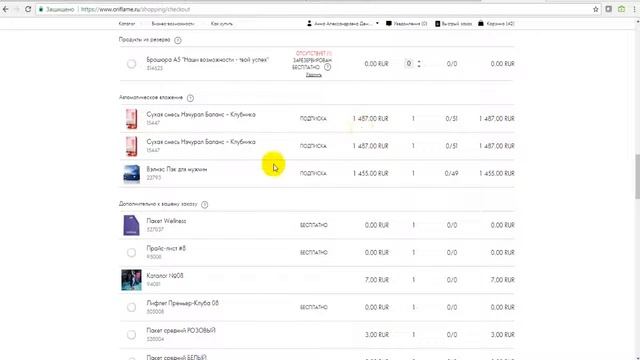The image size is (640, 360).
Task: Click green extension icon in browser toolbar
Action: [x=621, y=9]
